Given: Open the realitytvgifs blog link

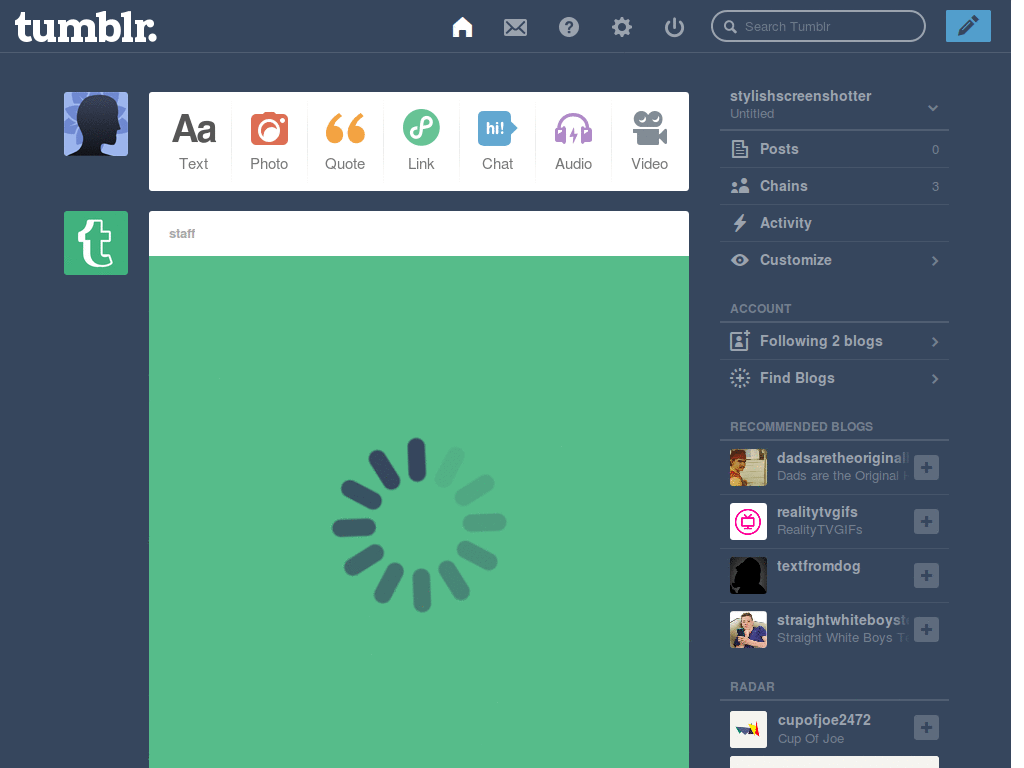Looking at the screenshot, I should click(x=817, y=512).
